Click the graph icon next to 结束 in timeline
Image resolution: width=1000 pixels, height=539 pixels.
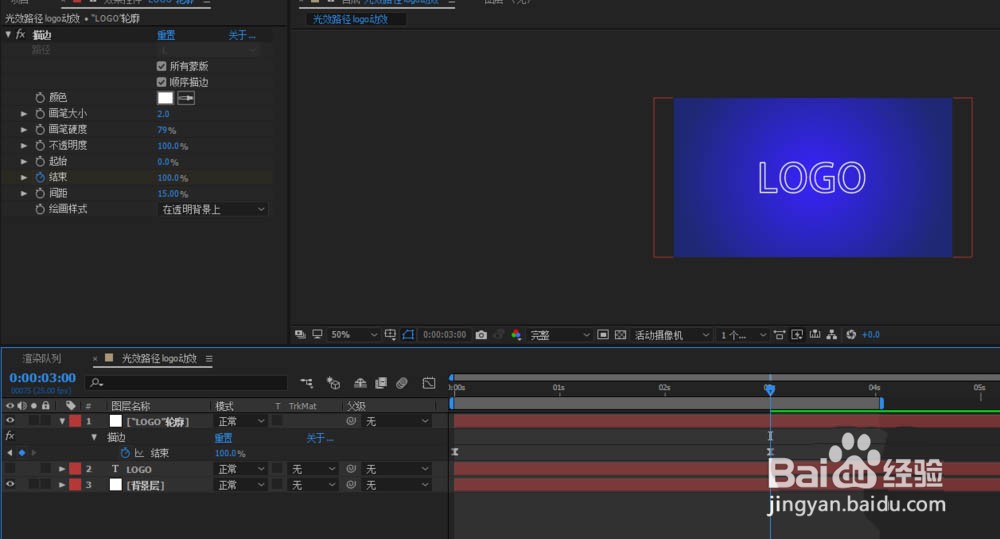pyautogui.click(x=139, y=453)
